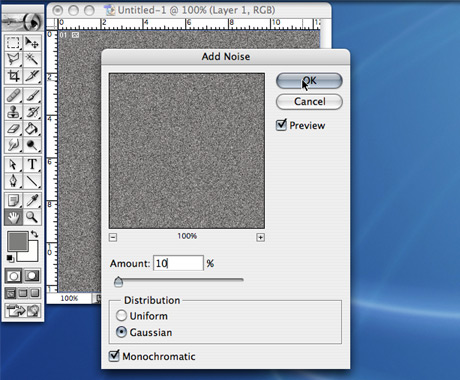Click the Distribution group label
The height and width of the screenshot is (380, 460).
tap(152, 300)
